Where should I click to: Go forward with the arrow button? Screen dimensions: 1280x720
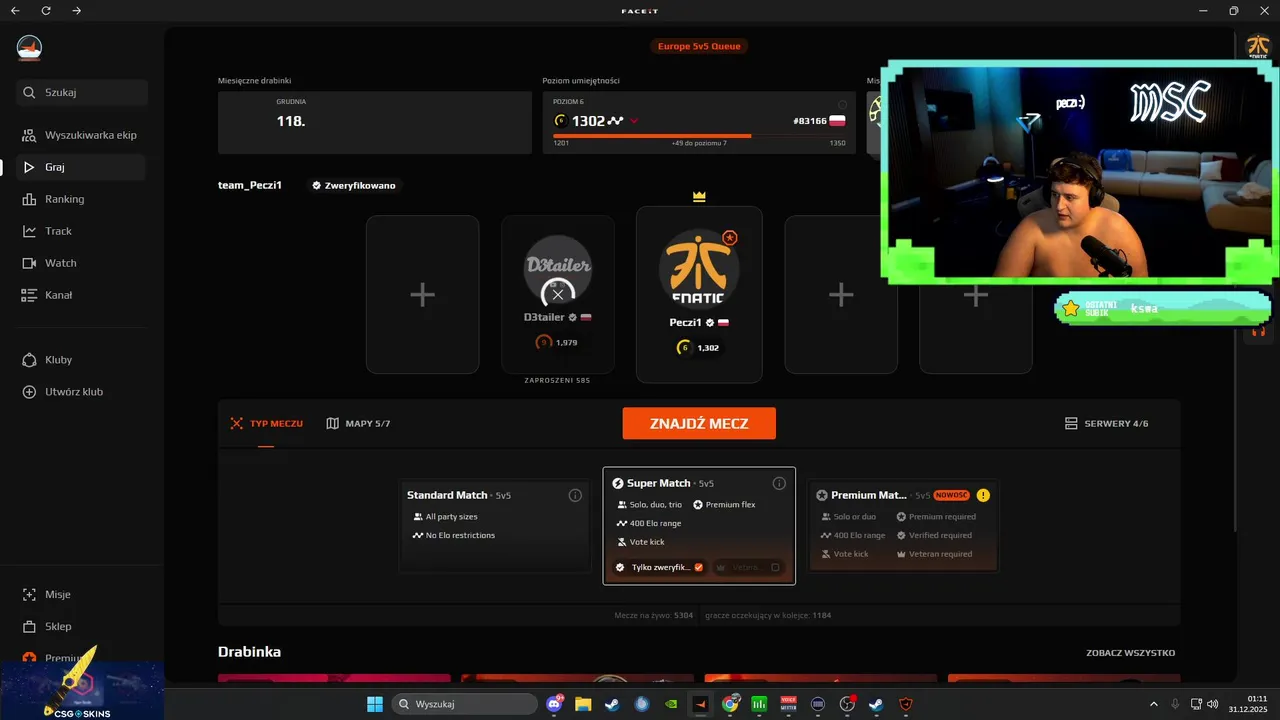tap(77, 10)
